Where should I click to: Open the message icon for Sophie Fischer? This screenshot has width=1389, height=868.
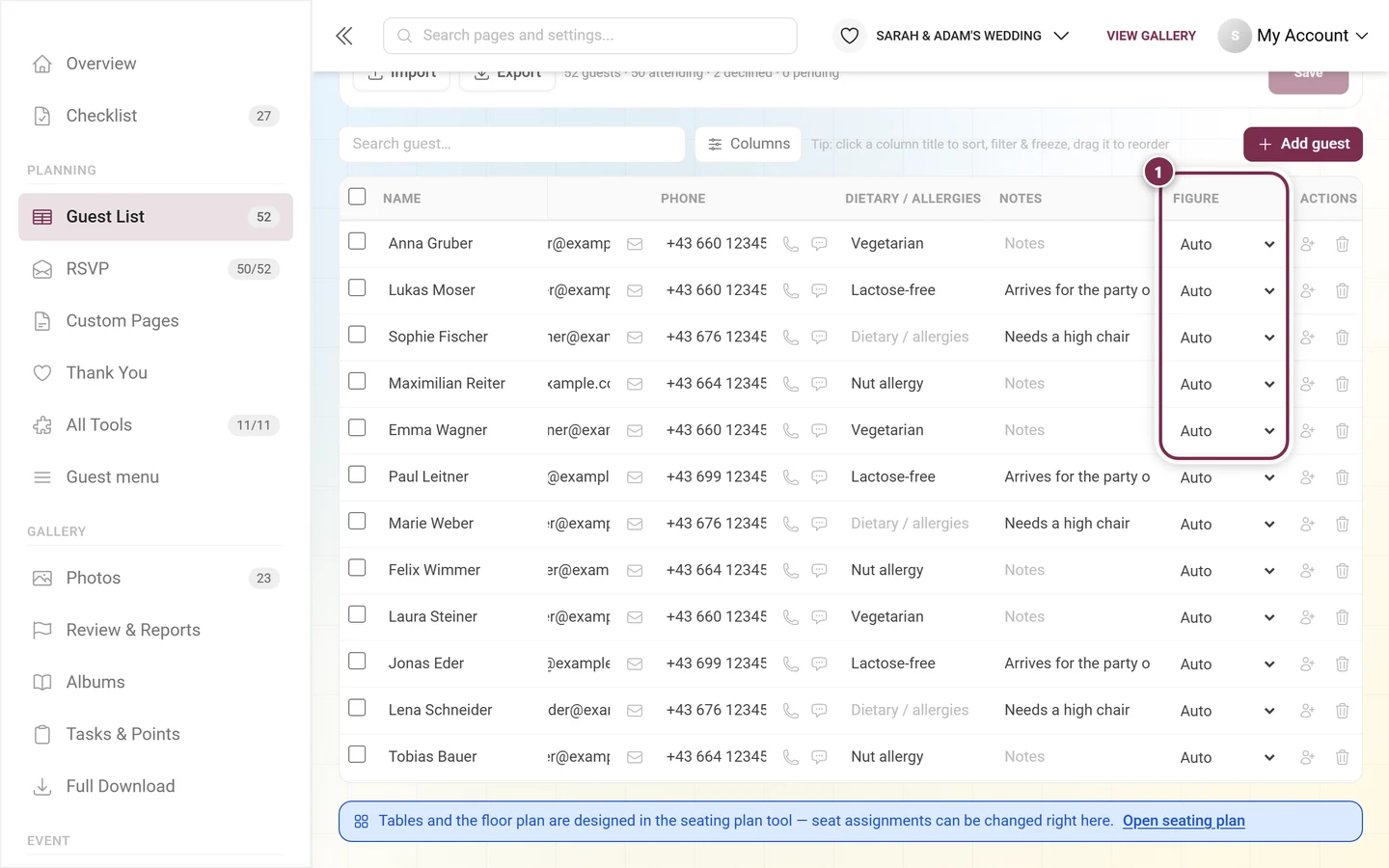(819, 338)
